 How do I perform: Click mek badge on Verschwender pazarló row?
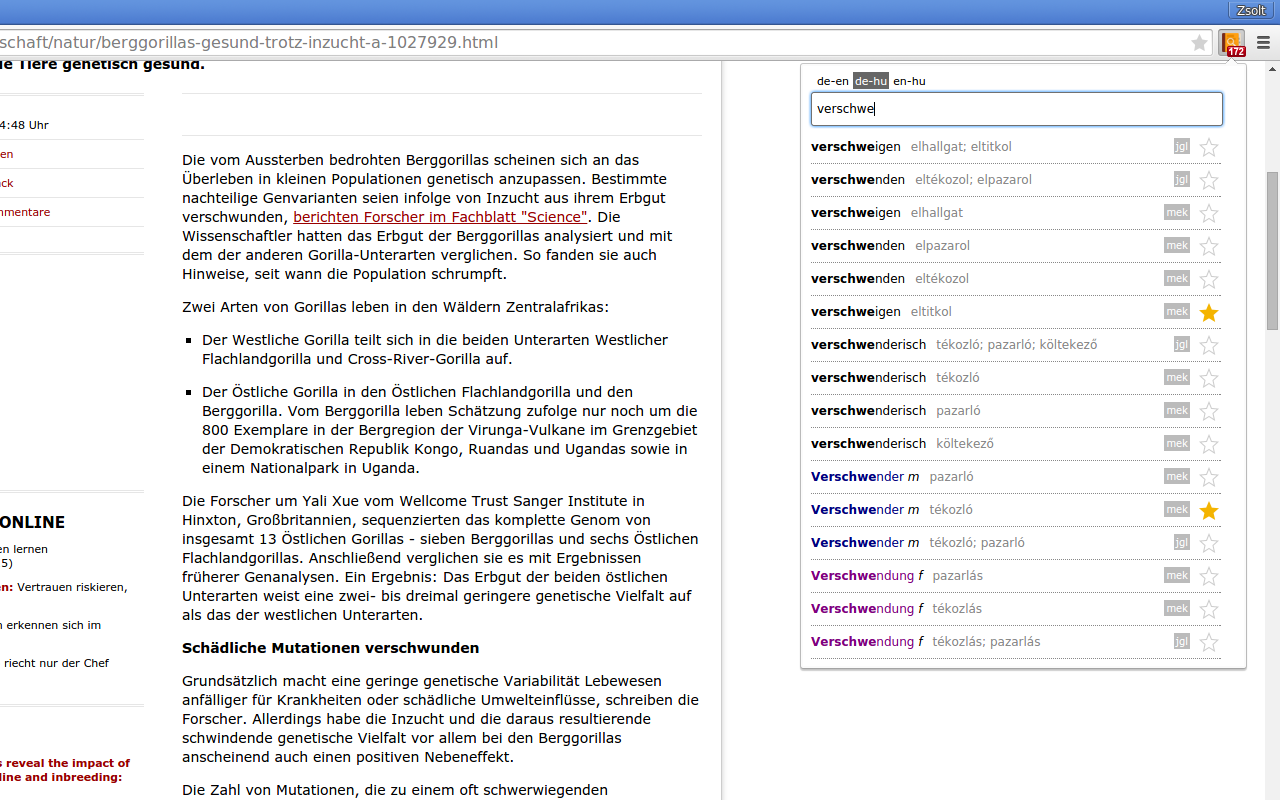coord(1177,477)
